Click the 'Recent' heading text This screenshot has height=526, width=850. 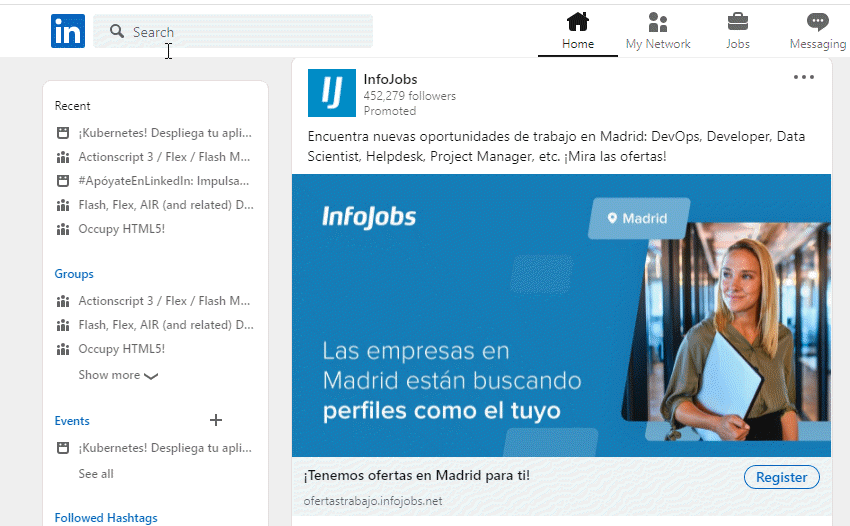pos(72,106)
